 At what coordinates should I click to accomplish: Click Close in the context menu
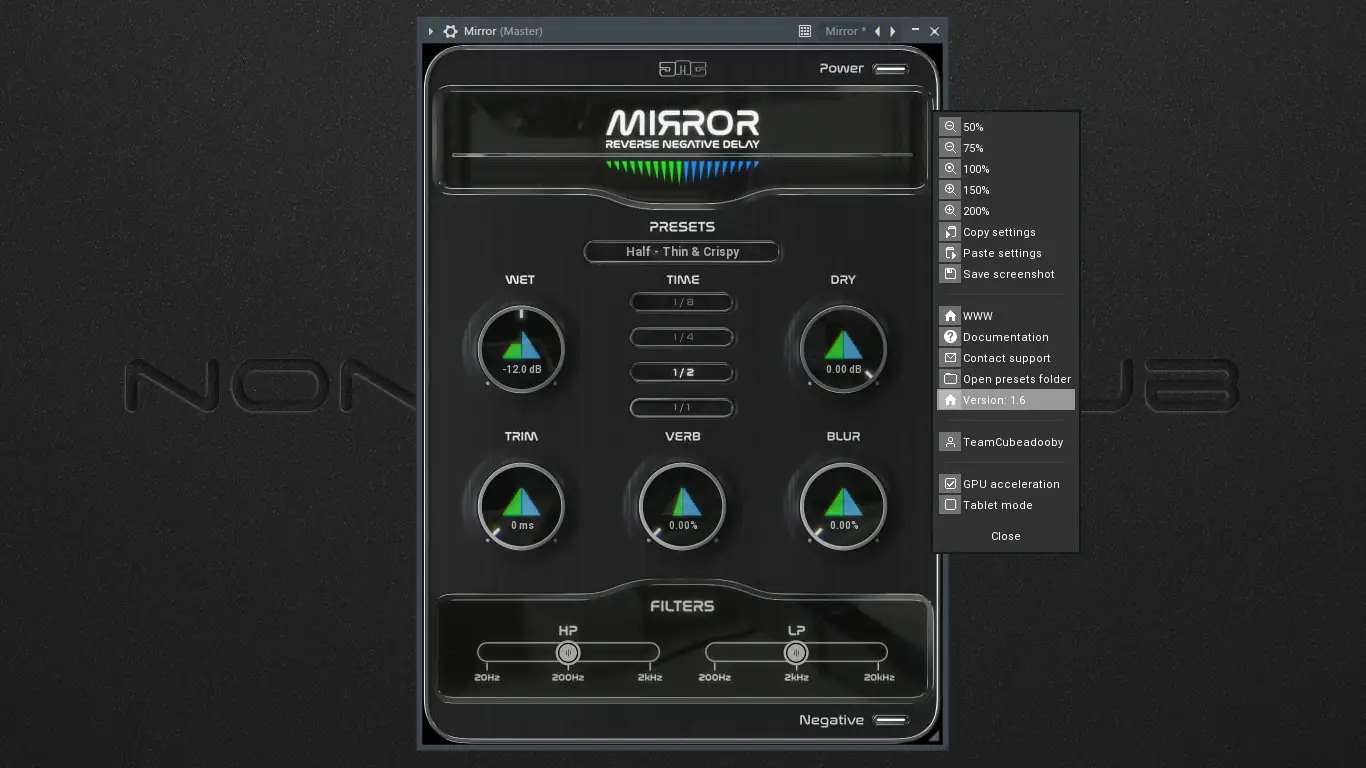click(x=1006, y=536)
